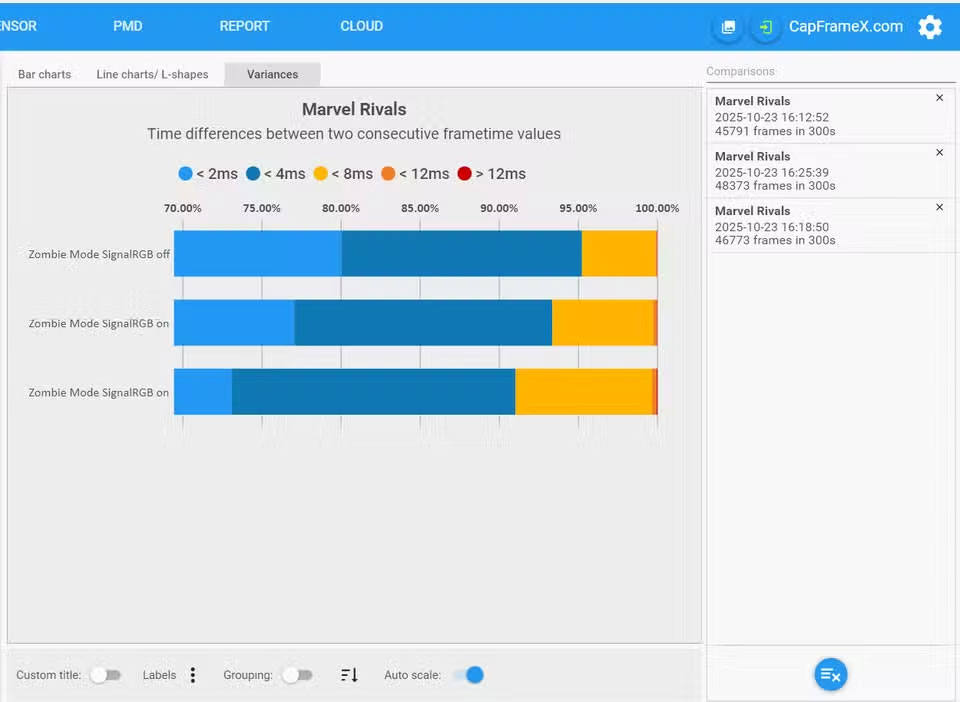Viewport: 960px width, 702px height.
Task: Go to the REPORT section
Action: tap(244, 26)
